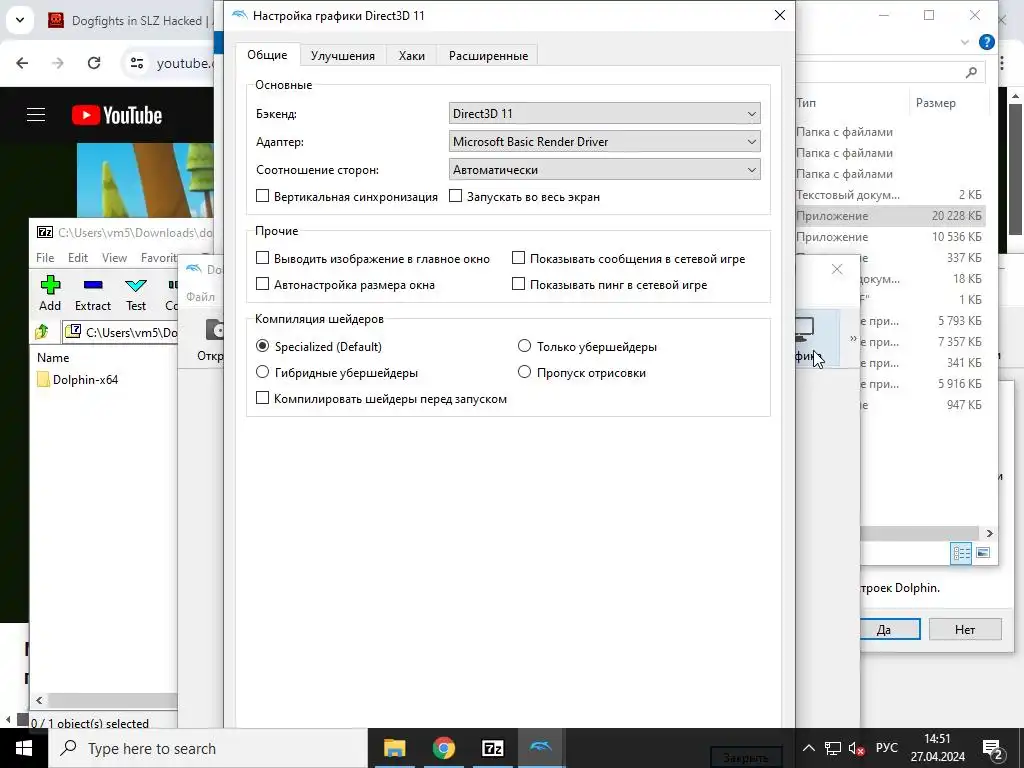Open Chrome from the taskbar

click(443, 748)
